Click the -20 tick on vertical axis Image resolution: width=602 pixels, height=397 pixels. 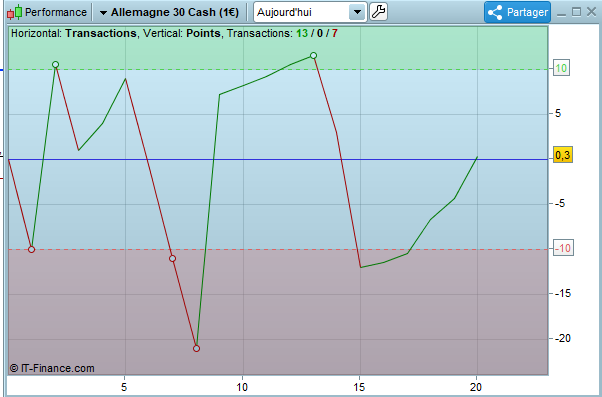click(562, 338)
